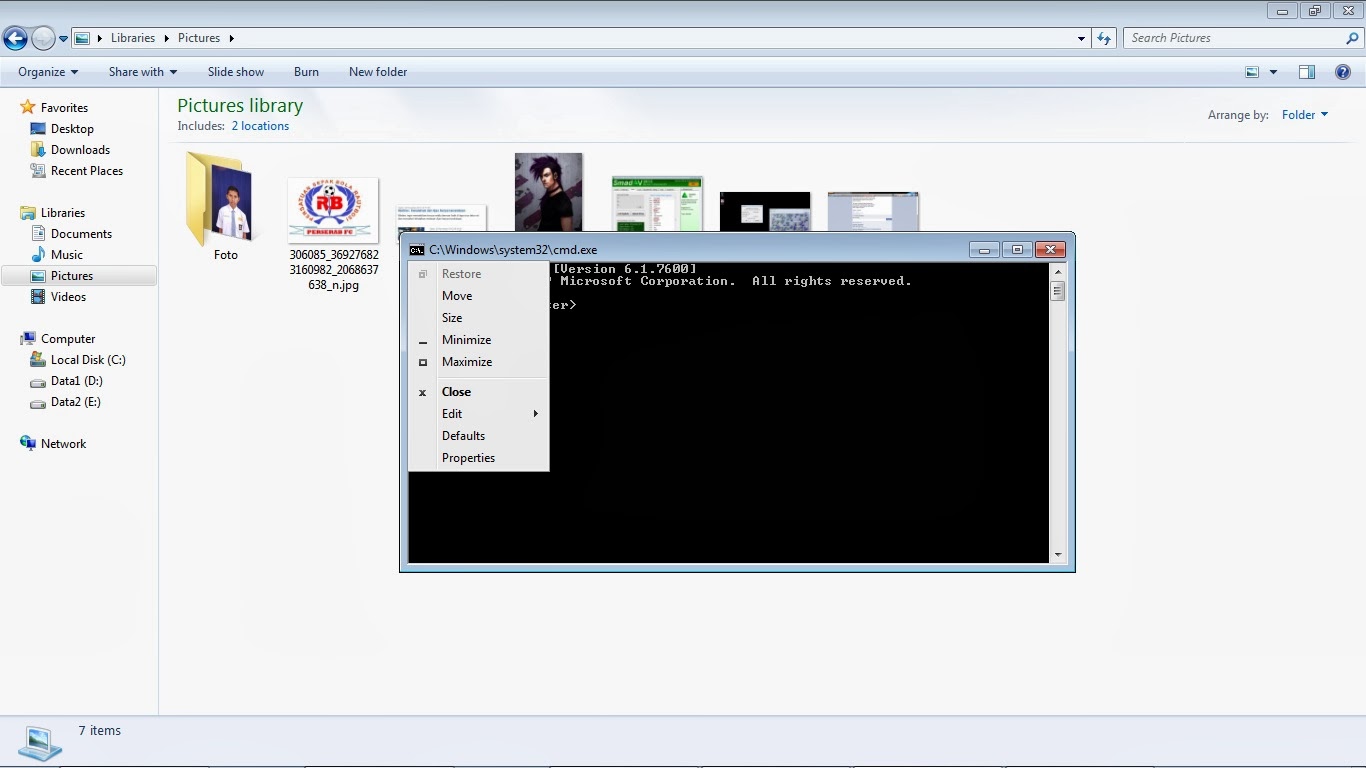Viewport: 1366px width, 768px height.
Task: Choose Defaults in the cmd system menu
Action: (478, 436)
